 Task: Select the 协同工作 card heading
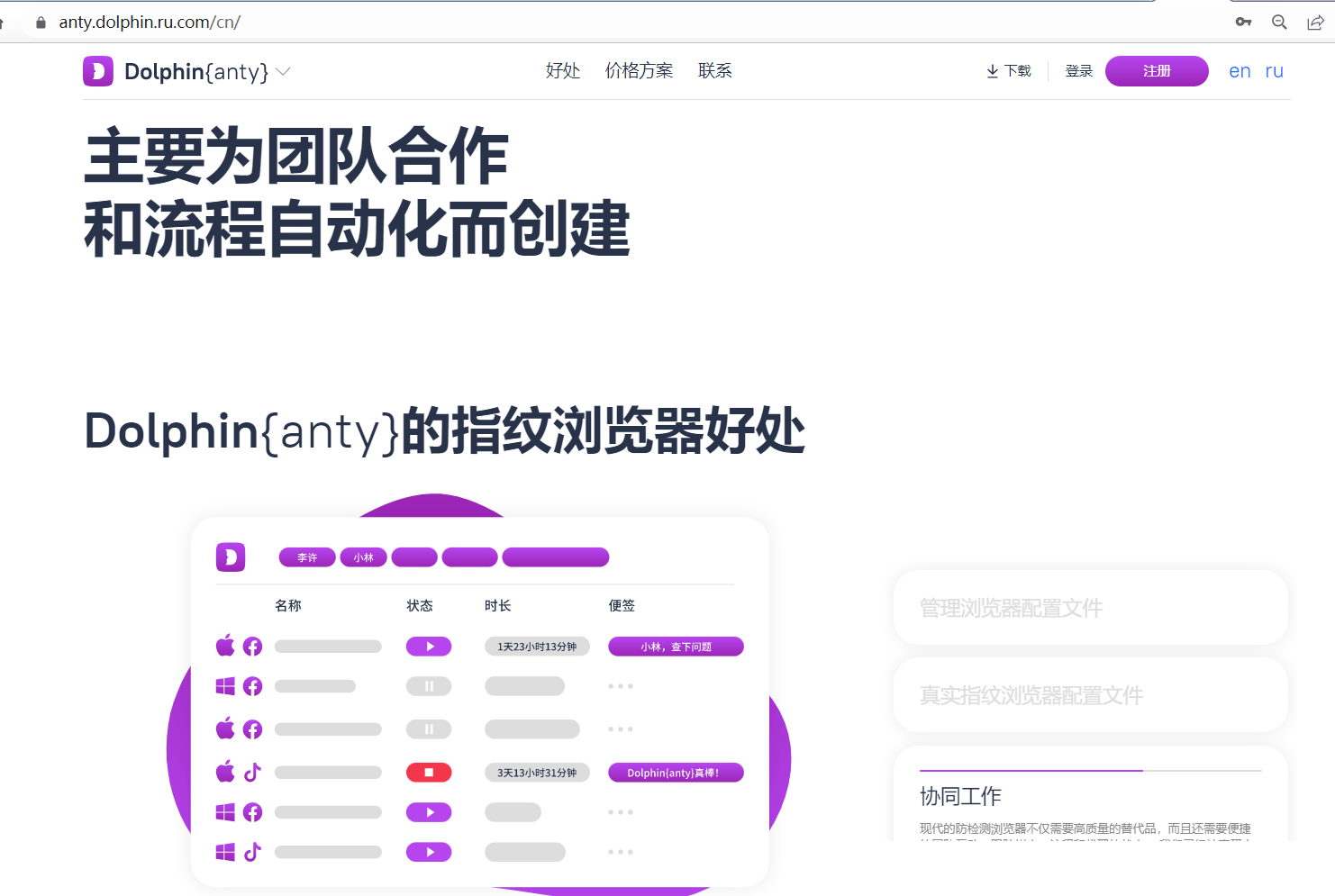(x=960, y=796)
